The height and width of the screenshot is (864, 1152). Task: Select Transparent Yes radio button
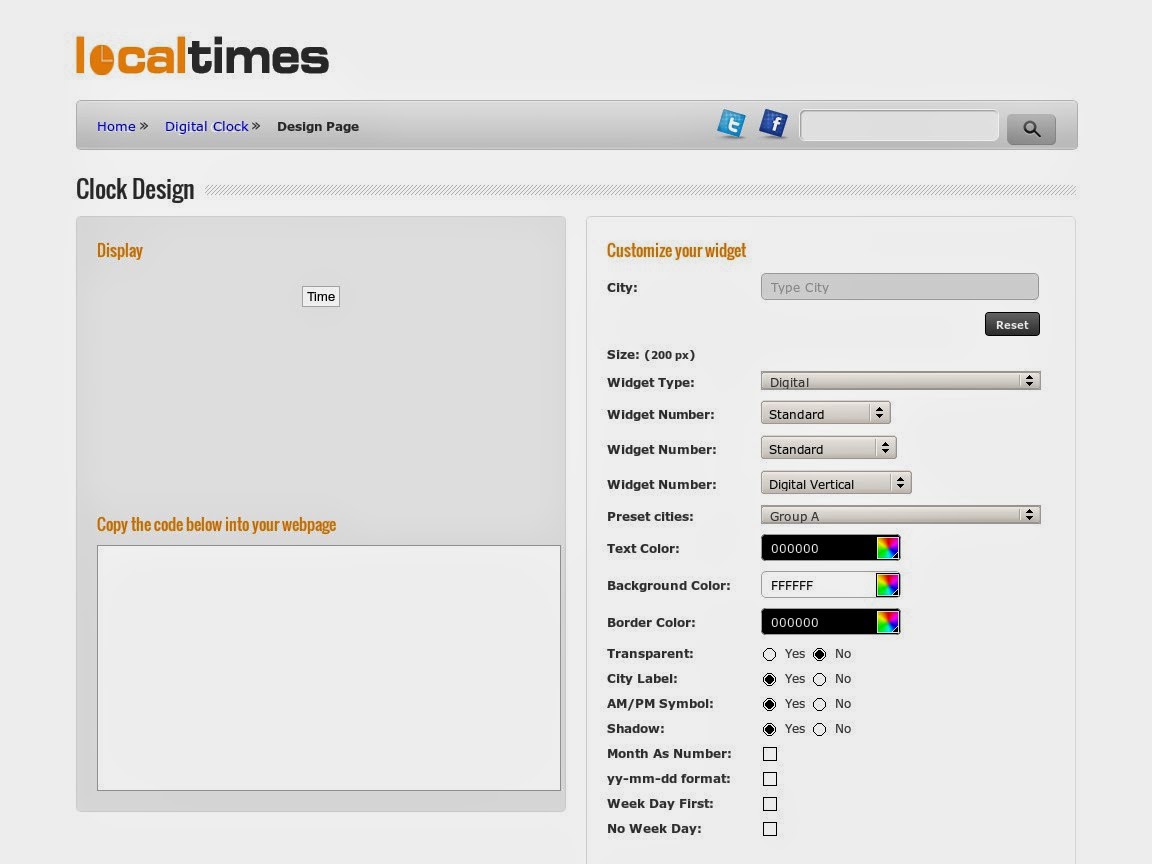pos(769,654)
